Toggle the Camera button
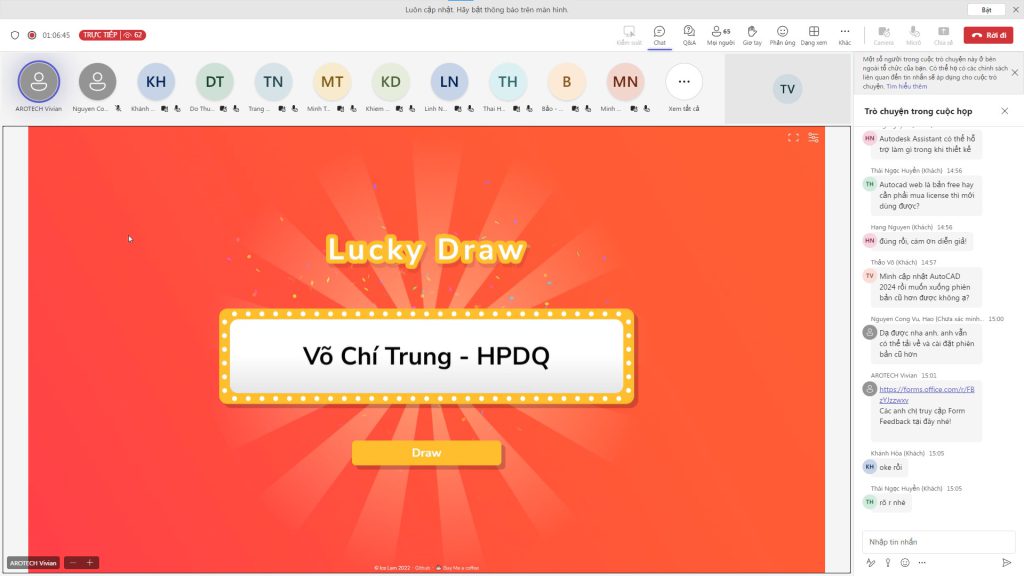The image size is (1024, 576). point(884,35)
